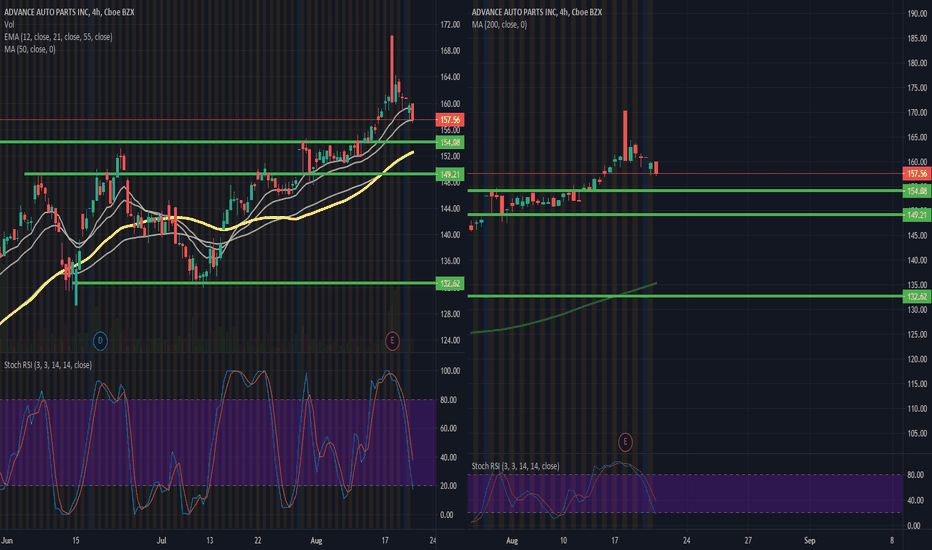The width and height of the screenshot is (932, 550).
Task: Click the 172.00 tick on left price scale
Action: tap(450, 24)
